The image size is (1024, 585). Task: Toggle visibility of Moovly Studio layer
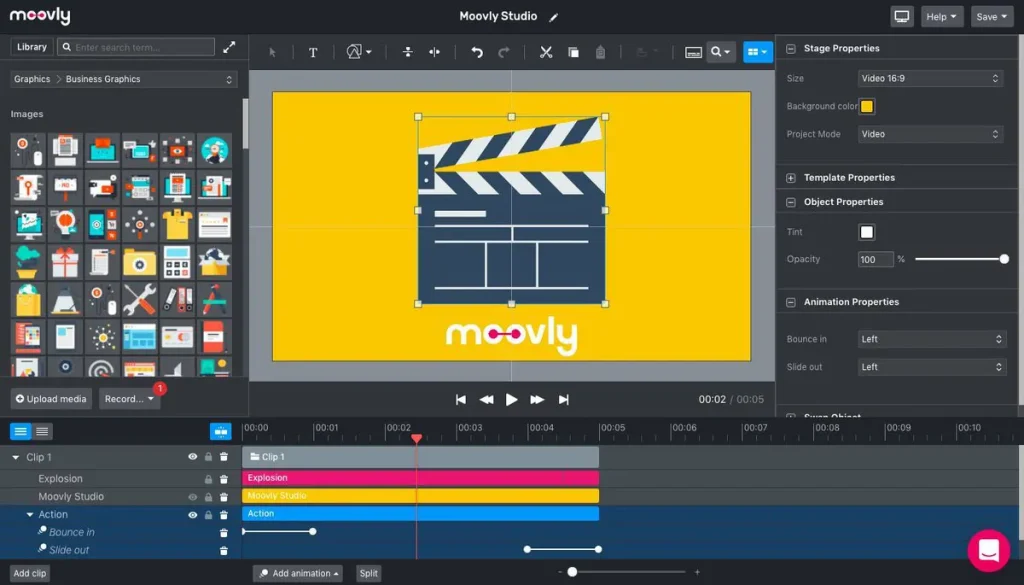pyautogui.click(x=193, y=497)
